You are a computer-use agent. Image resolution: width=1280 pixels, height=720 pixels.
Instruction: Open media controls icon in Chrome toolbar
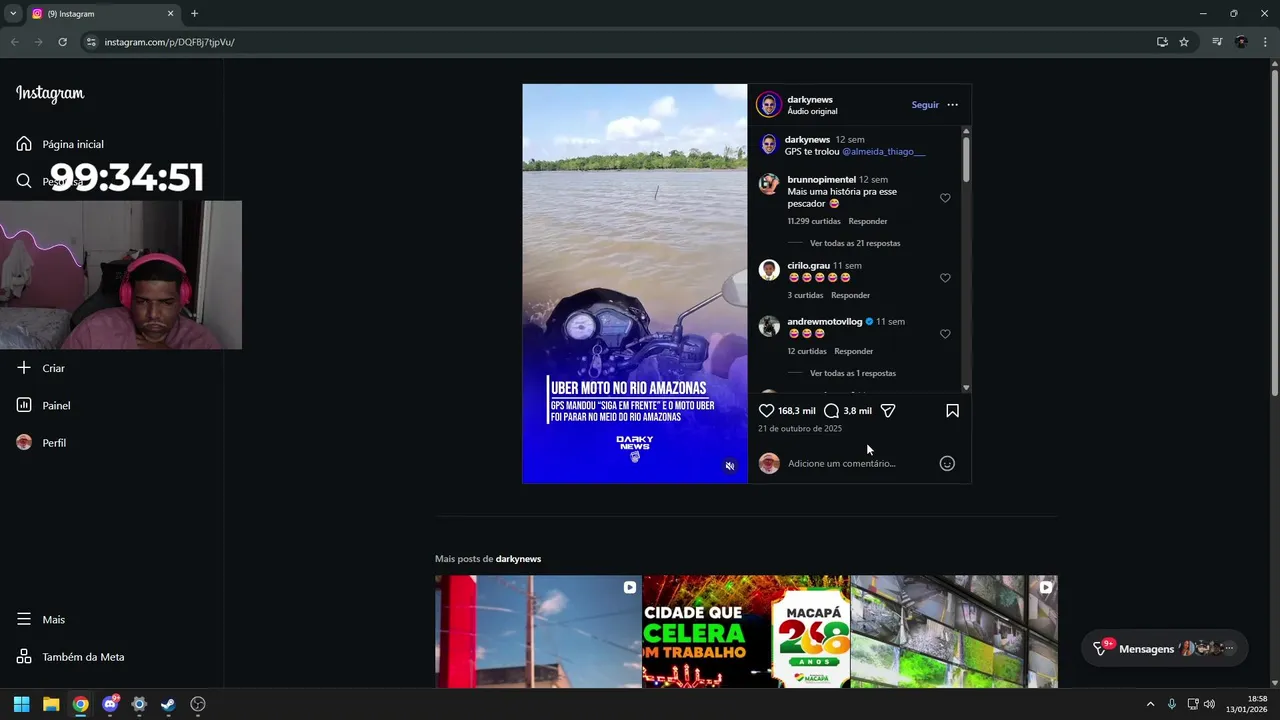pyautogui.click(x=1217, y=42)
